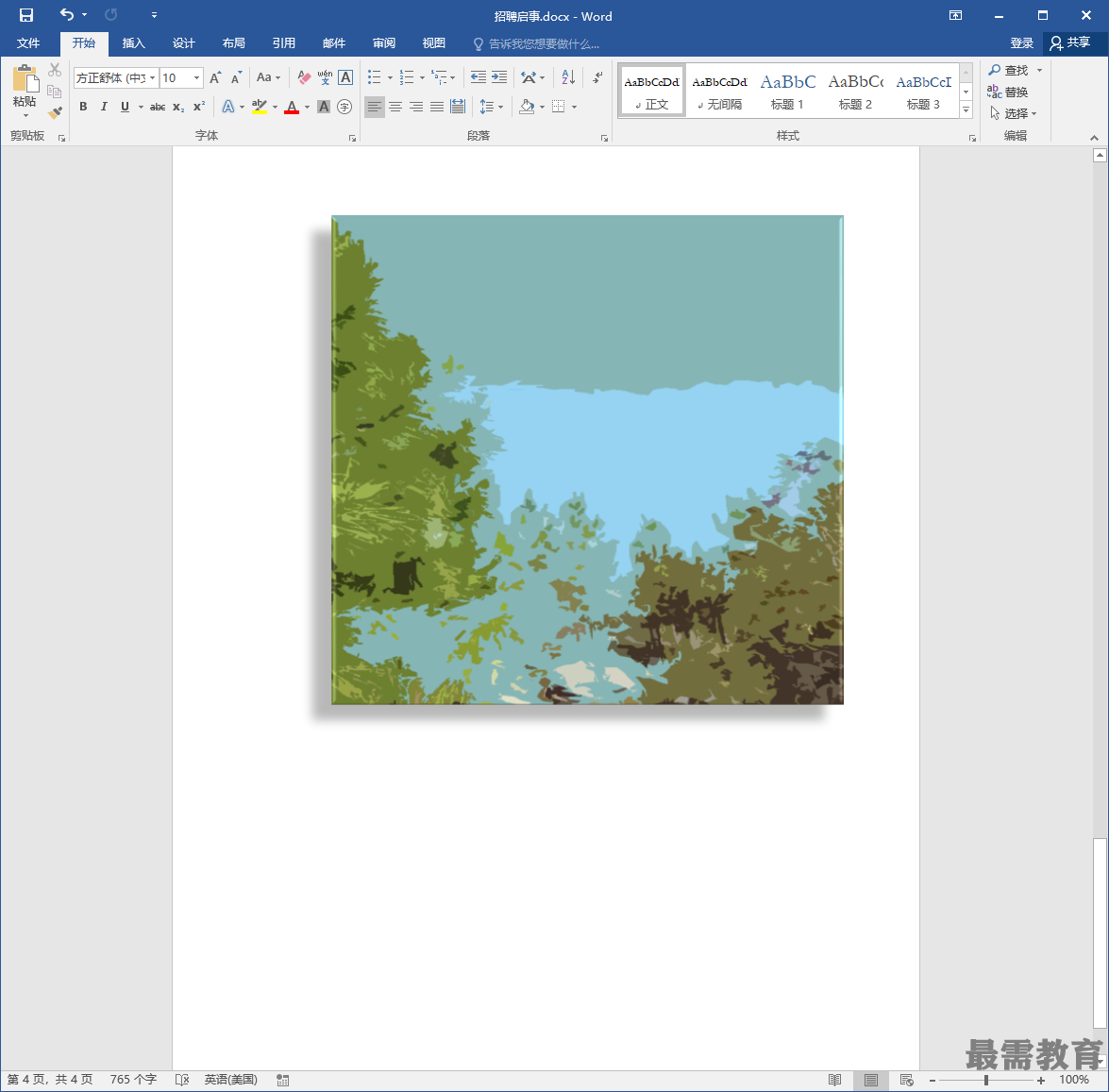Switch to the 引用 tab
The width and height of the screenshot is (1109, 1092).
pos(283,43)
